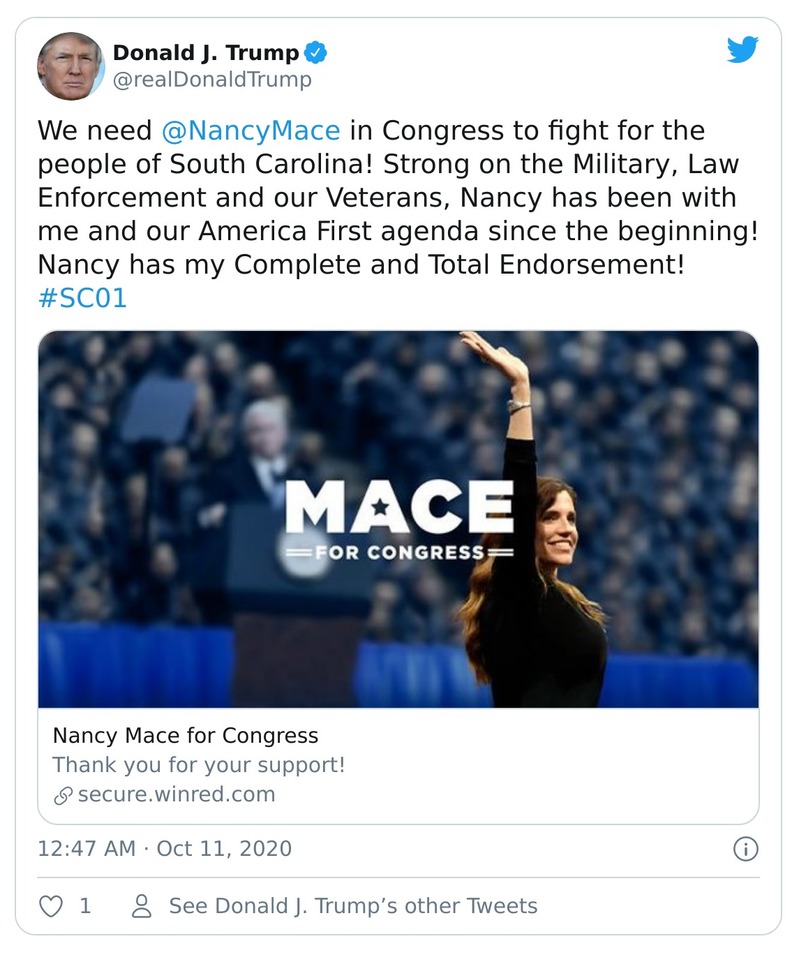Like the tweet with the heart icon

pos(50,906)
